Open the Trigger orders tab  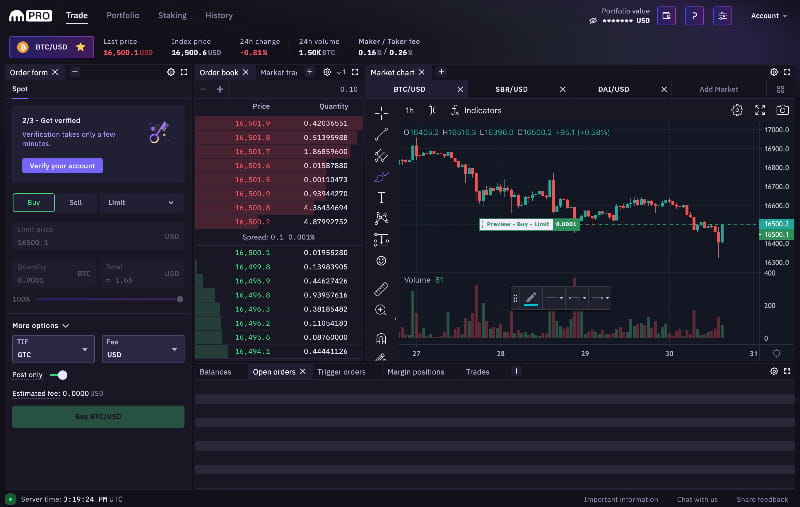tap(341, 372)
